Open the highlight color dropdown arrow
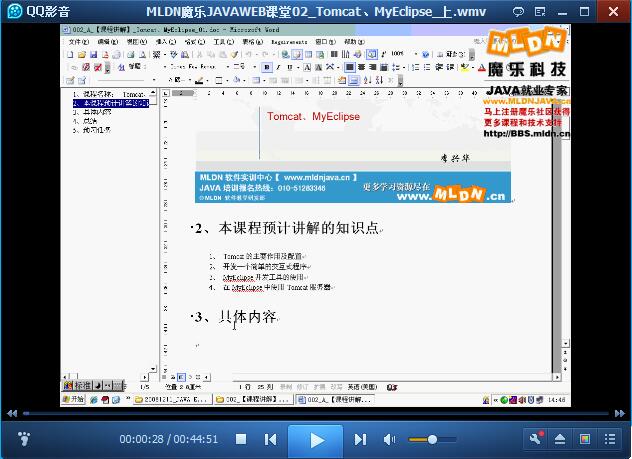 [x=473, y=67]
